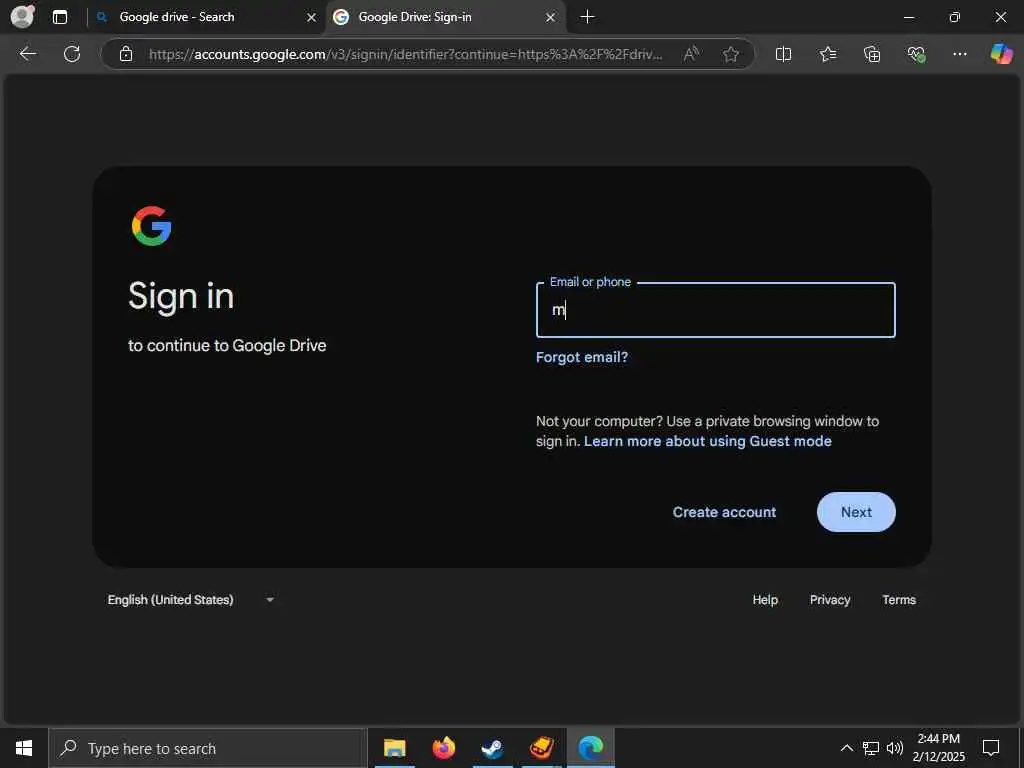
Task: Open split screen icon in toolbar
Action: point(783,54)
